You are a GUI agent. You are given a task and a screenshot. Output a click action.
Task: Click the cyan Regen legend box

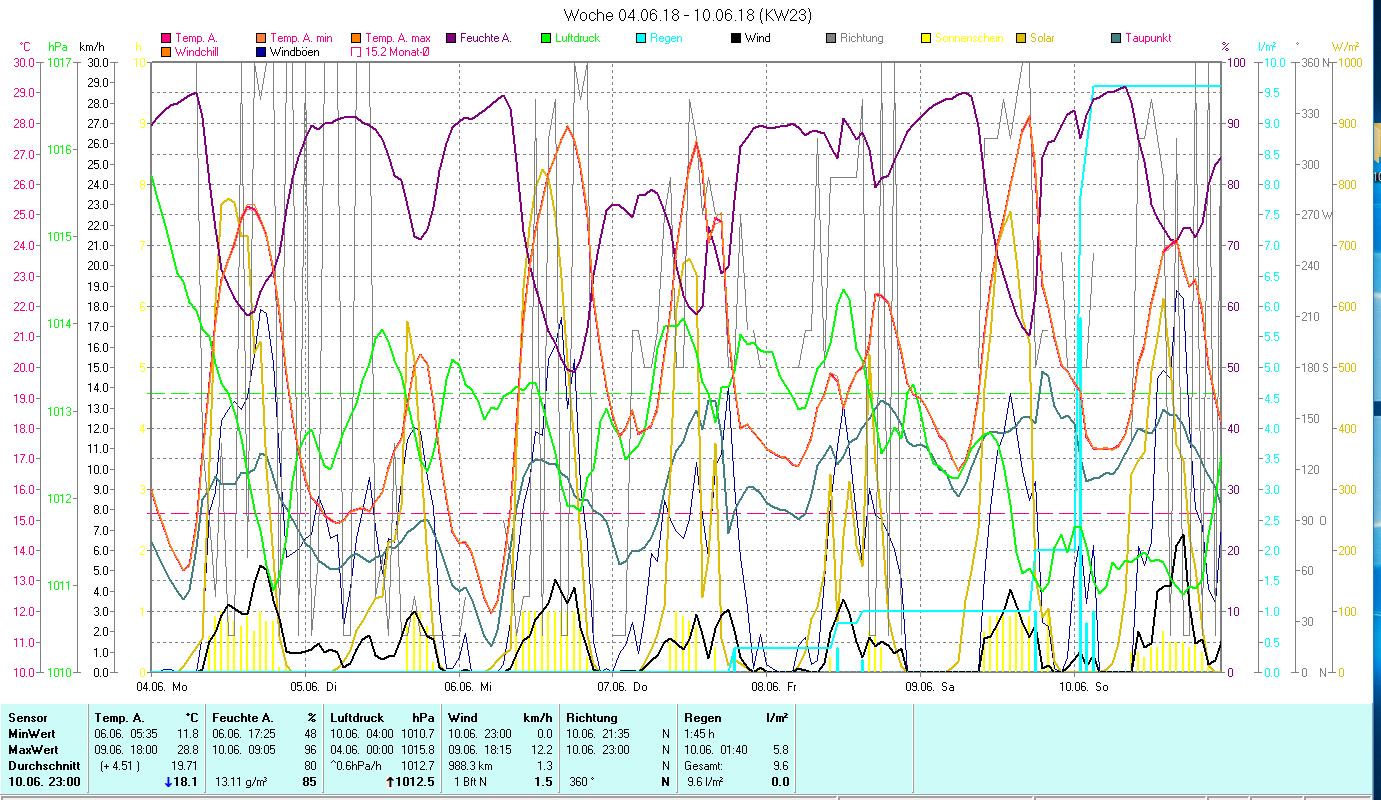click(x=641, y=38)
